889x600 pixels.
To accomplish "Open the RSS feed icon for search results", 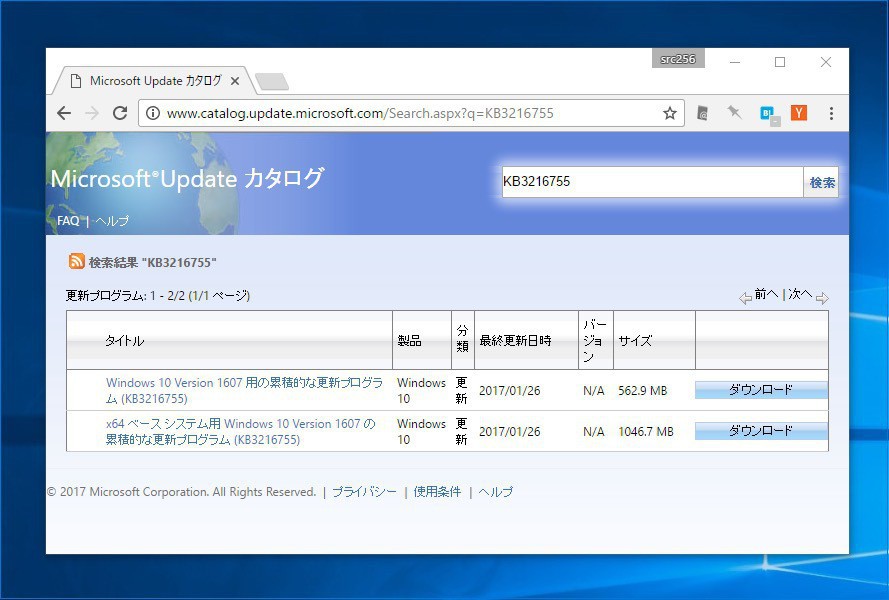I will pos(77,261).
